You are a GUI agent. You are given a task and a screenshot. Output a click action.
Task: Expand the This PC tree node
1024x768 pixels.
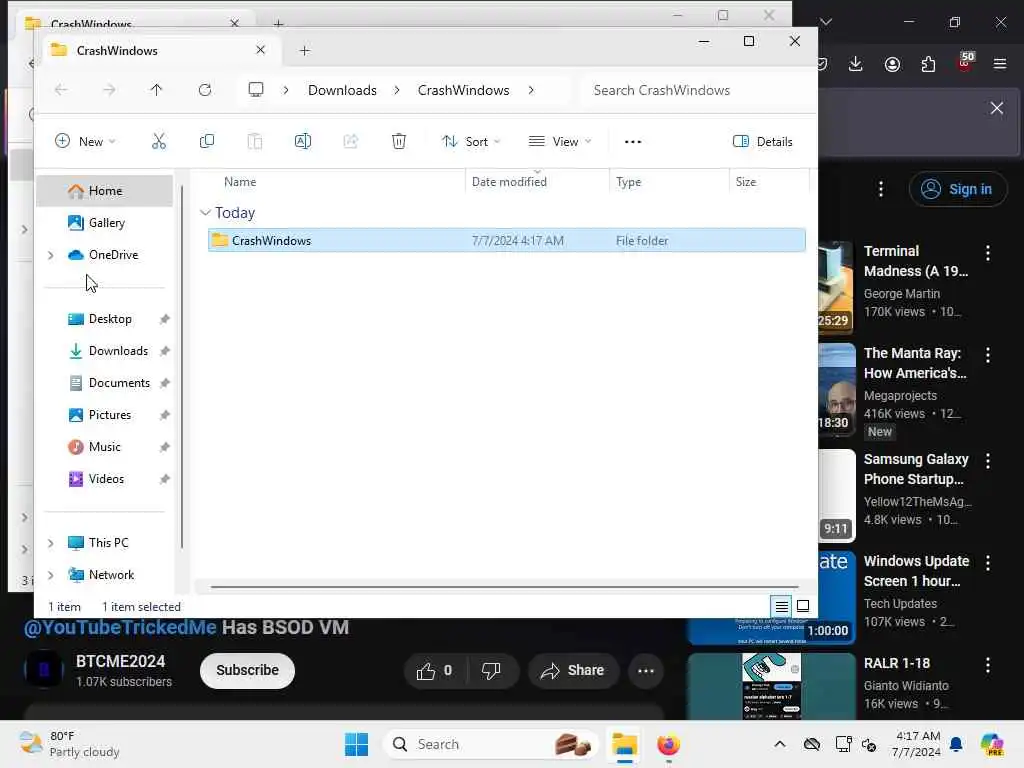tap(50, 543)
